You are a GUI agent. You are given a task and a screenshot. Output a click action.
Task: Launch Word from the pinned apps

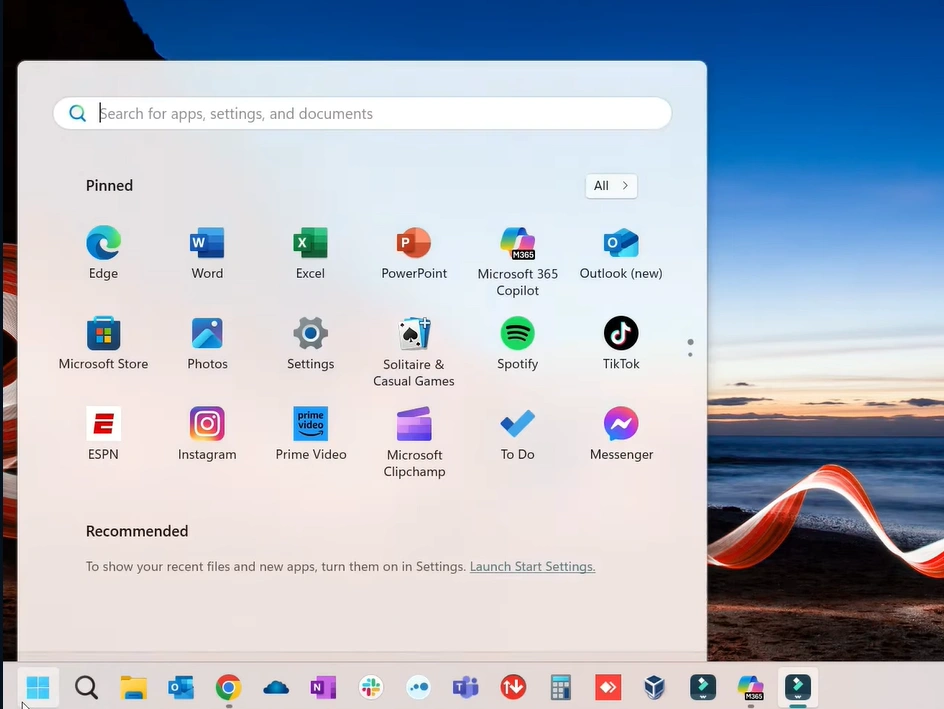[207, 243]
